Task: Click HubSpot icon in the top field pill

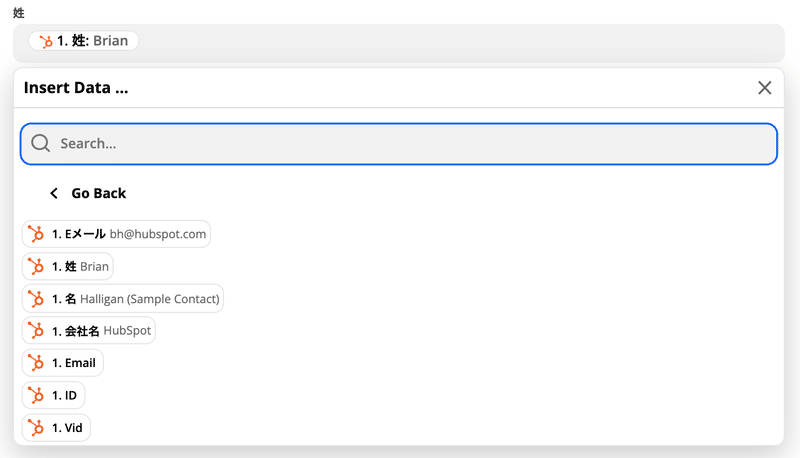Action: [x=46, y=41]
